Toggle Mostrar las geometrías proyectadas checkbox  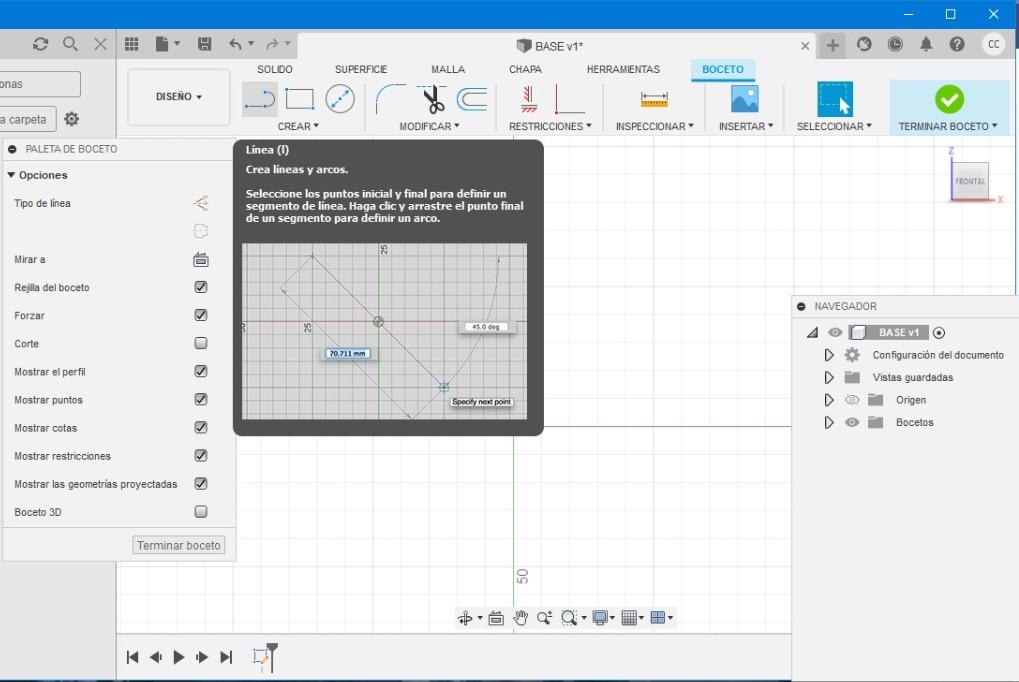[x=201, y=483]
